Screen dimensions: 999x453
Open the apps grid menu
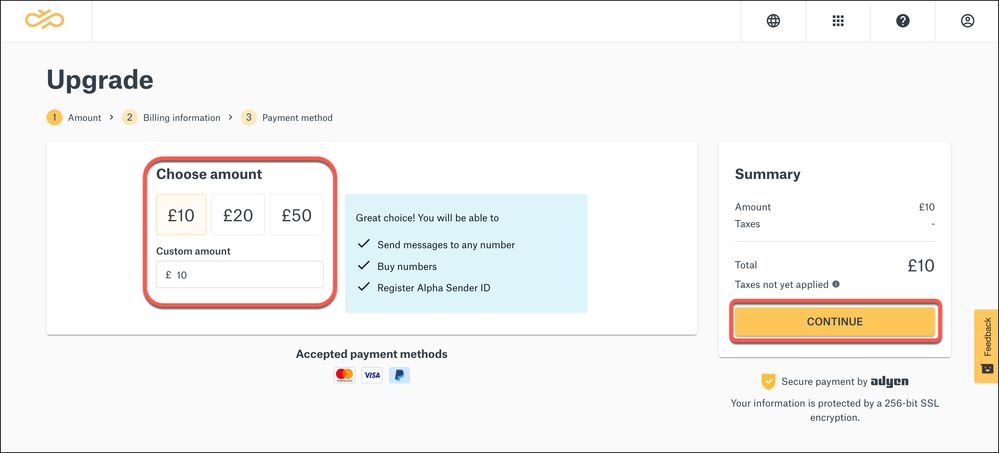[838, 21]
